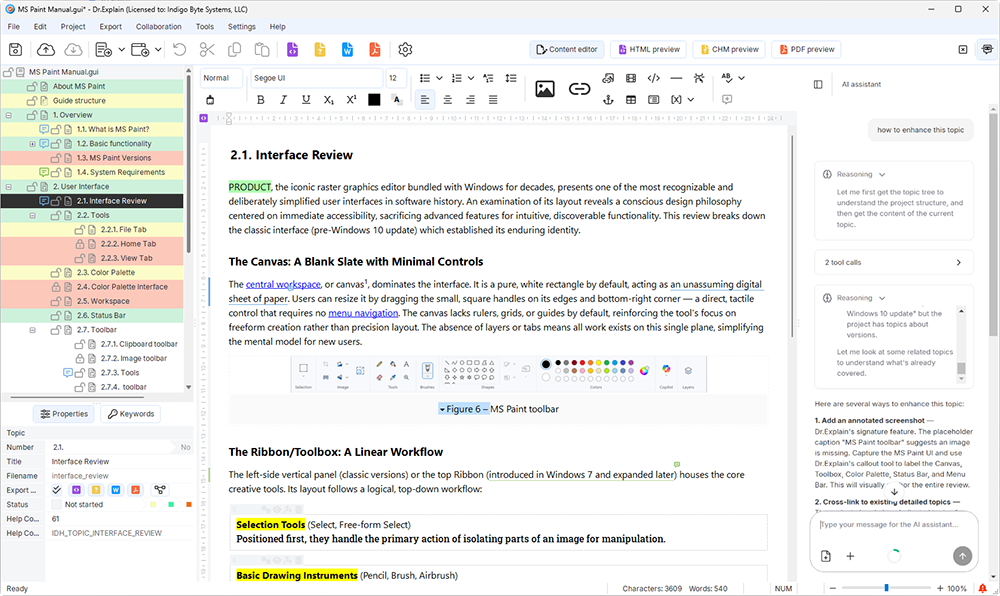Click the Undo icon
Viewport: 1000px width, 596px height.
179,50
